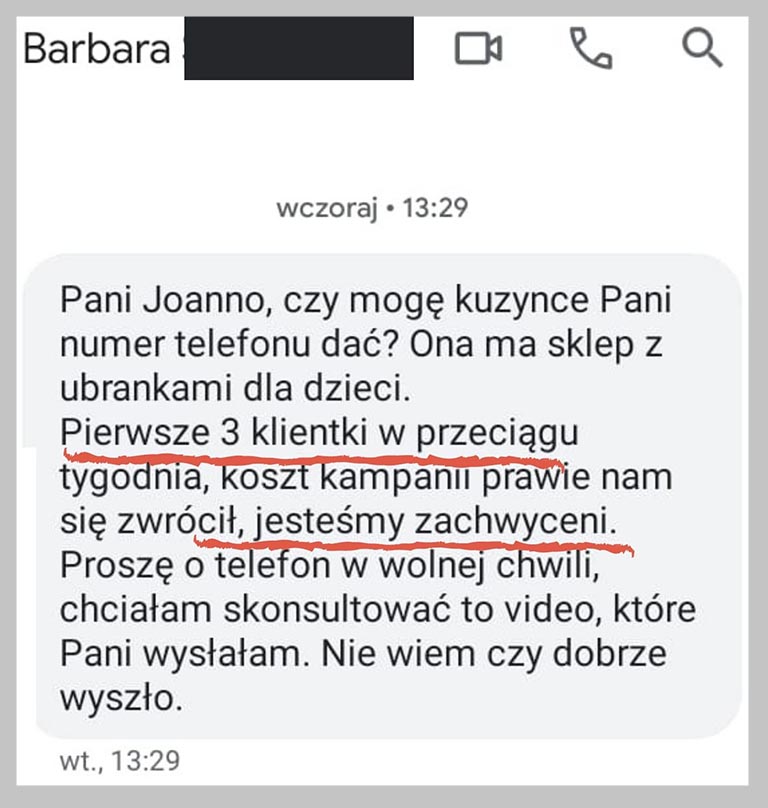Click the blacked-out surname box

coord(299,48)
